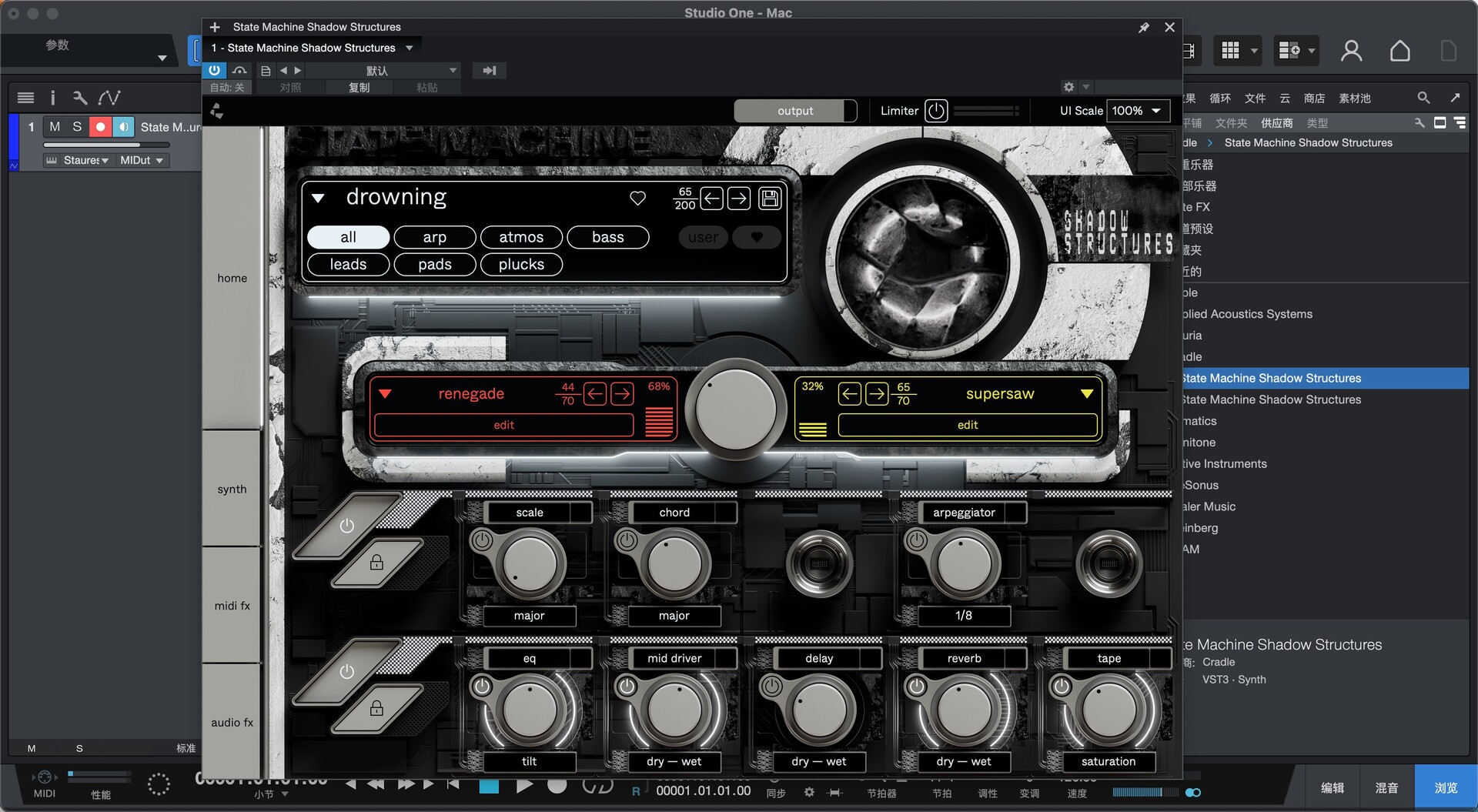Toggle the chord module power
Viewport: 1478px width, 812px height.
pyautogui.click(x=627, y=540)
